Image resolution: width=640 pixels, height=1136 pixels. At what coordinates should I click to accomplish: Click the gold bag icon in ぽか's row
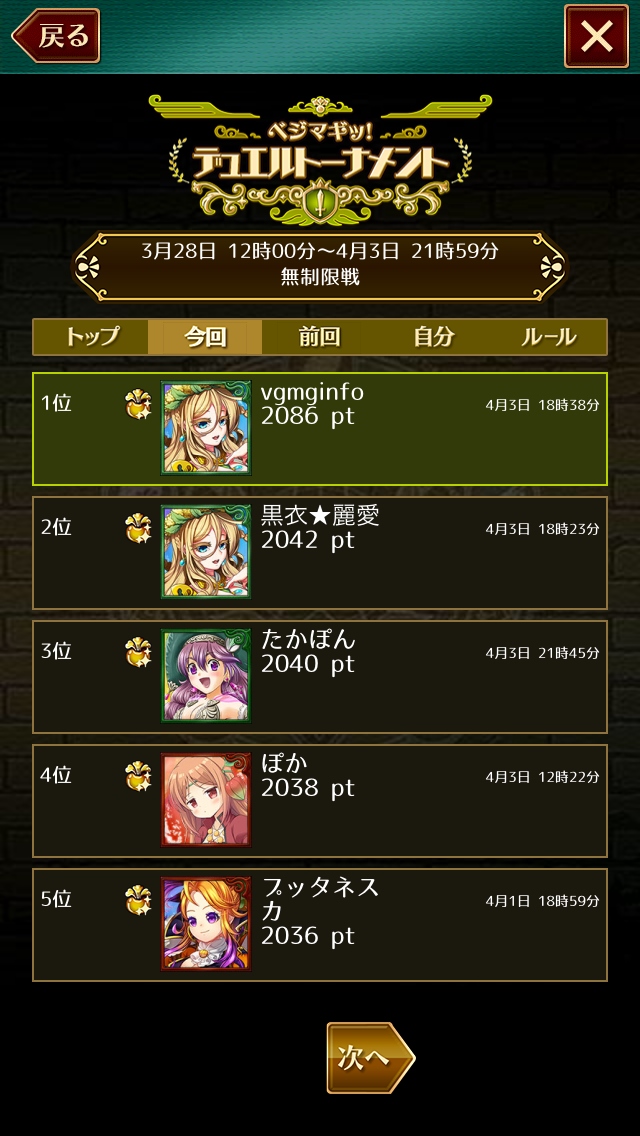138,777
